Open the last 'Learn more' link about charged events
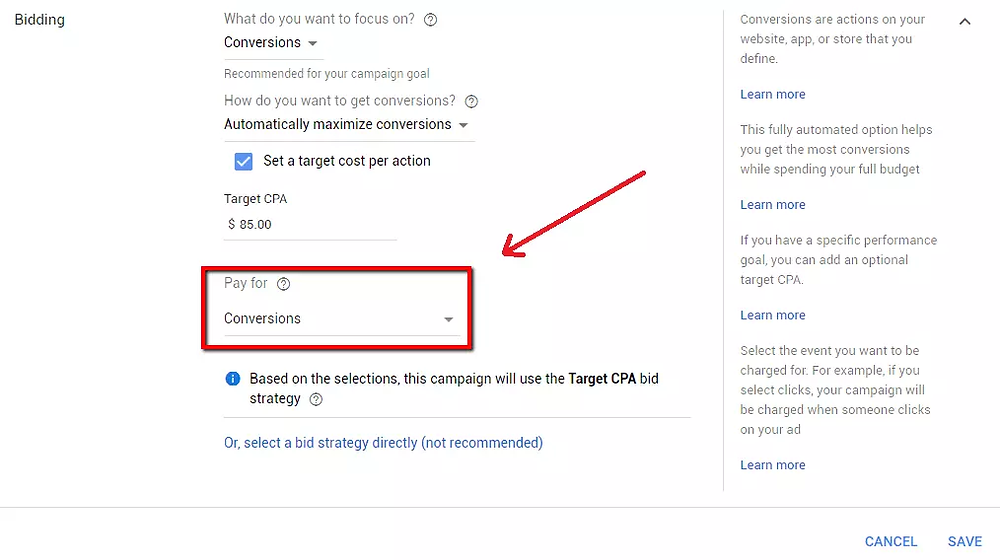 click(772, 465)
